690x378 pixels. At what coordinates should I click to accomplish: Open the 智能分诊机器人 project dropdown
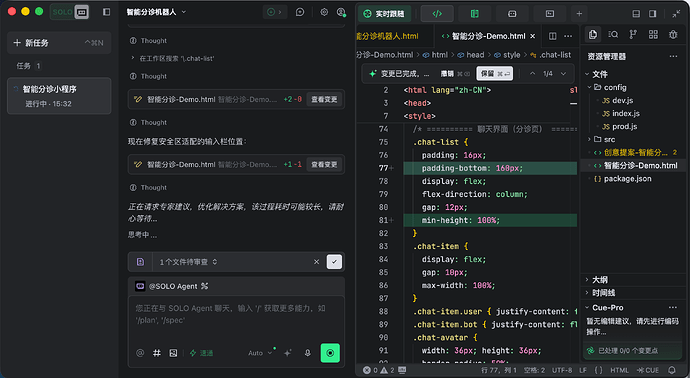point(156,12)
